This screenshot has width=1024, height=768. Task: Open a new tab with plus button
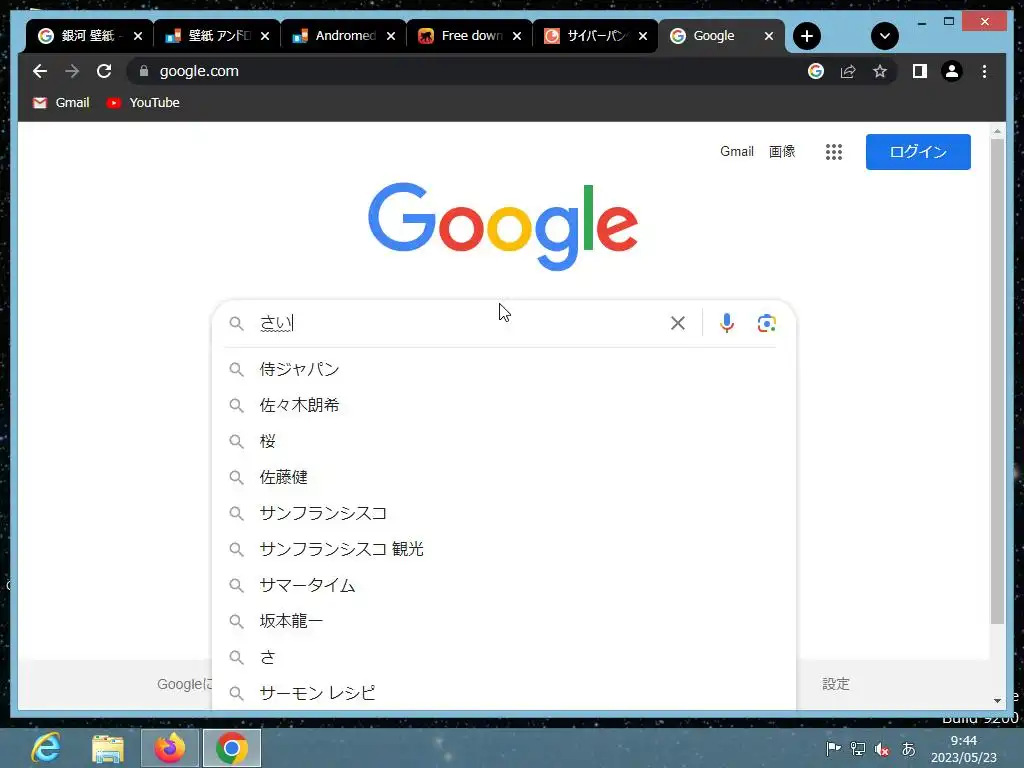[807, 36]
